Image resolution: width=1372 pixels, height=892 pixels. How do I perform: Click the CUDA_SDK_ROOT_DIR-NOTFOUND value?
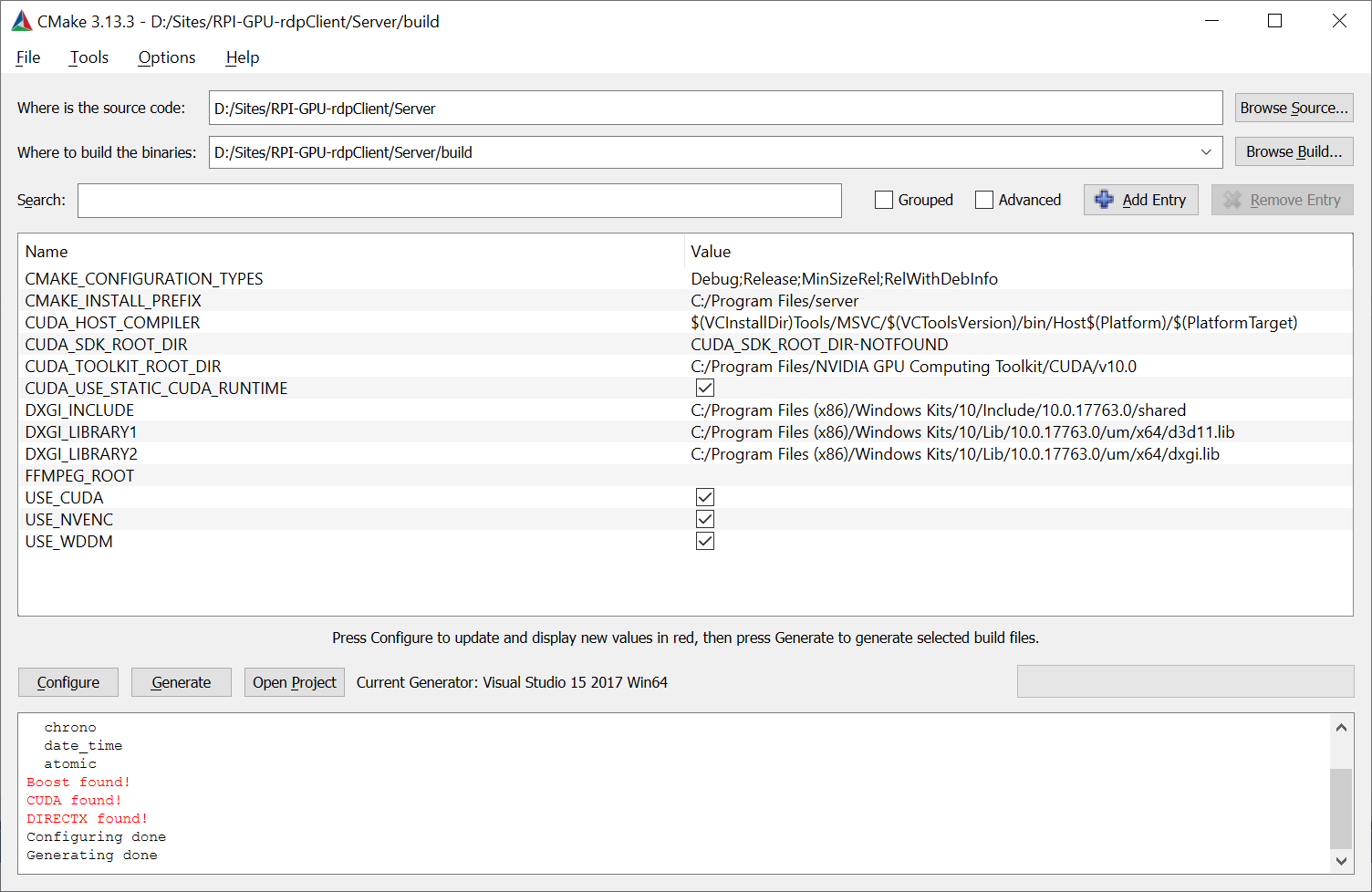[x=819, y=344]
